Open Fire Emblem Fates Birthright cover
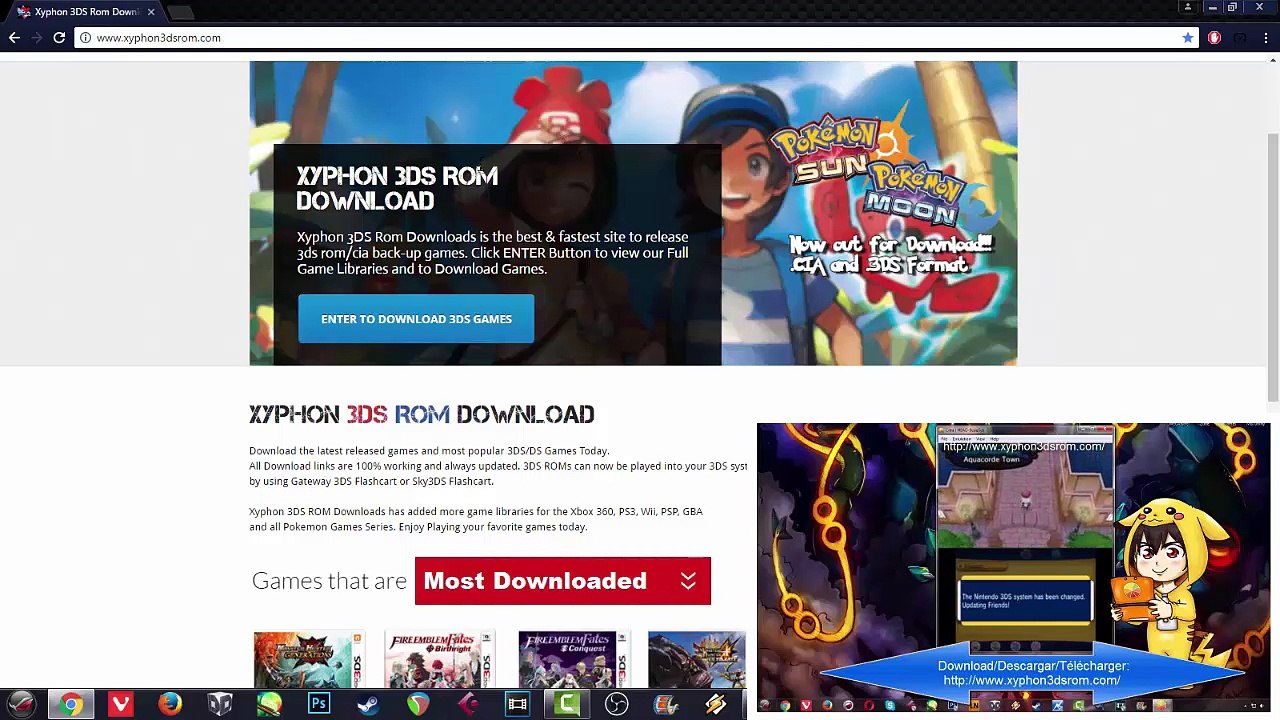 (440, 660)
